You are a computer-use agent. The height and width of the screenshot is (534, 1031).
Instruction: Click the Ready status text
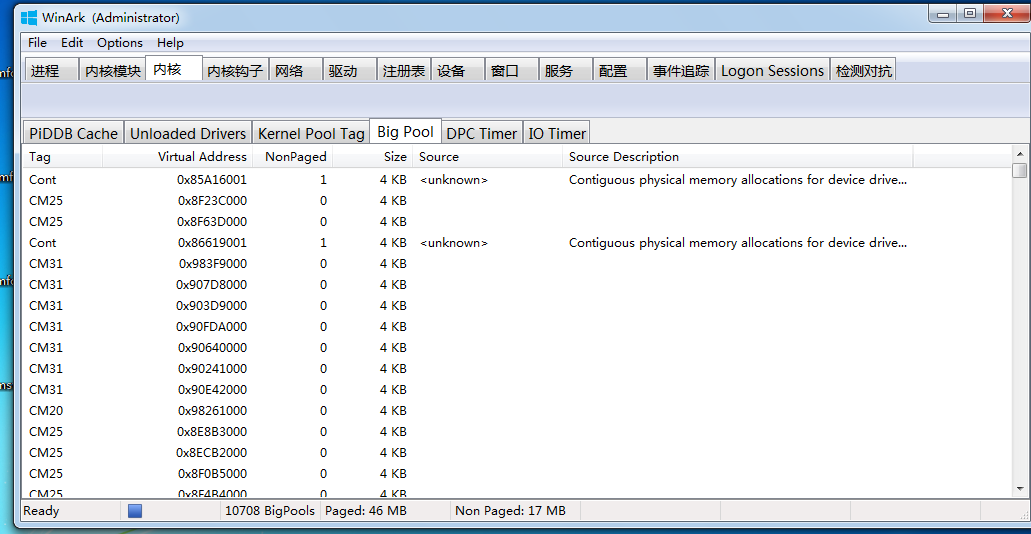41,511
